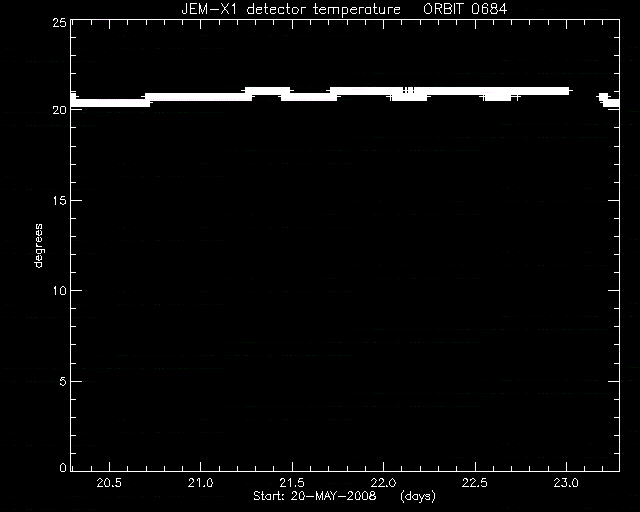Image resolution: width=640 pixels, height=512 pixels.
Task: Click the x-axis tick label 20.5
Action: coord(109,483)
